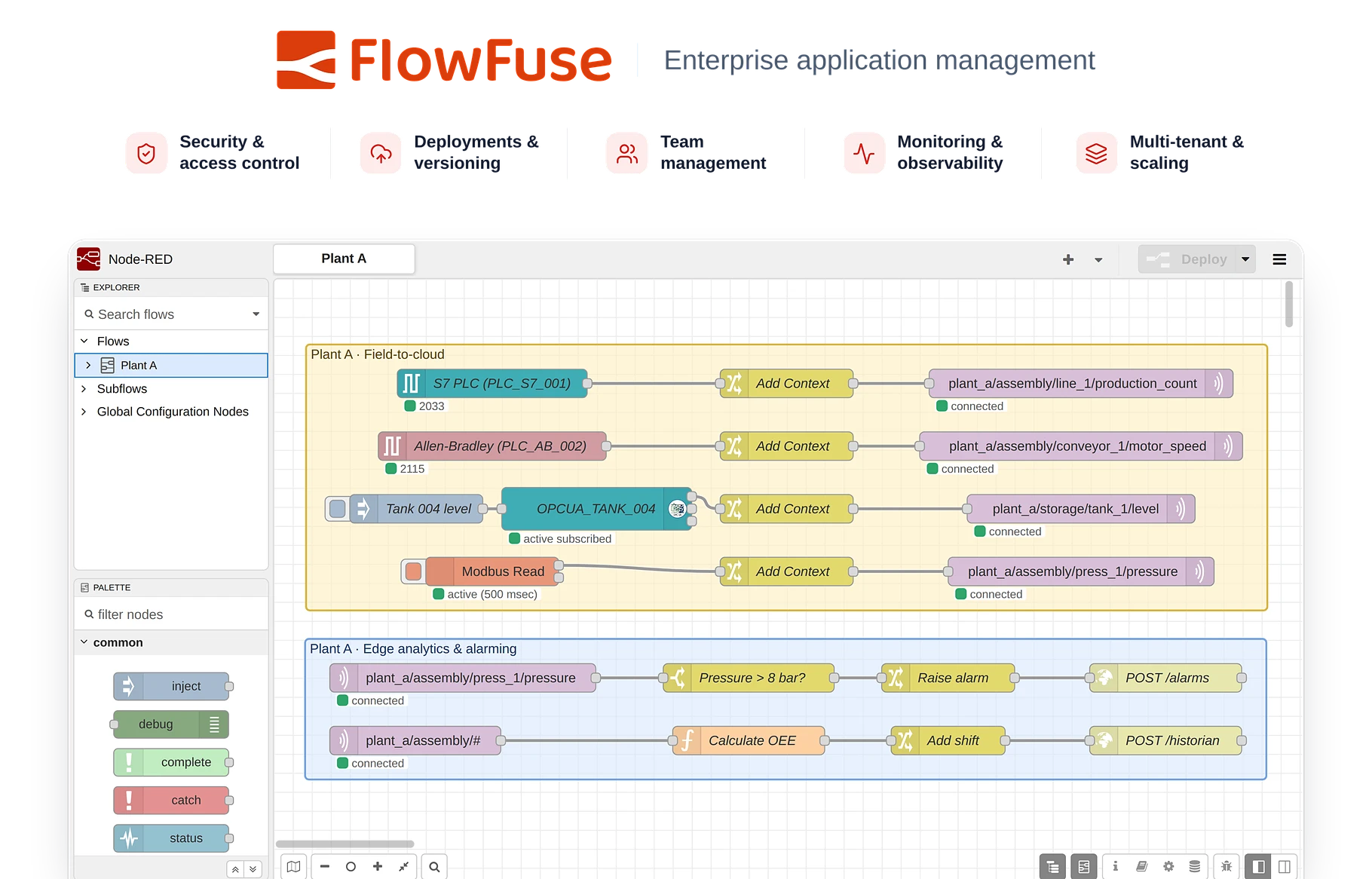Click the Edge analytics & alarming group label

click(x=413, y=649)
